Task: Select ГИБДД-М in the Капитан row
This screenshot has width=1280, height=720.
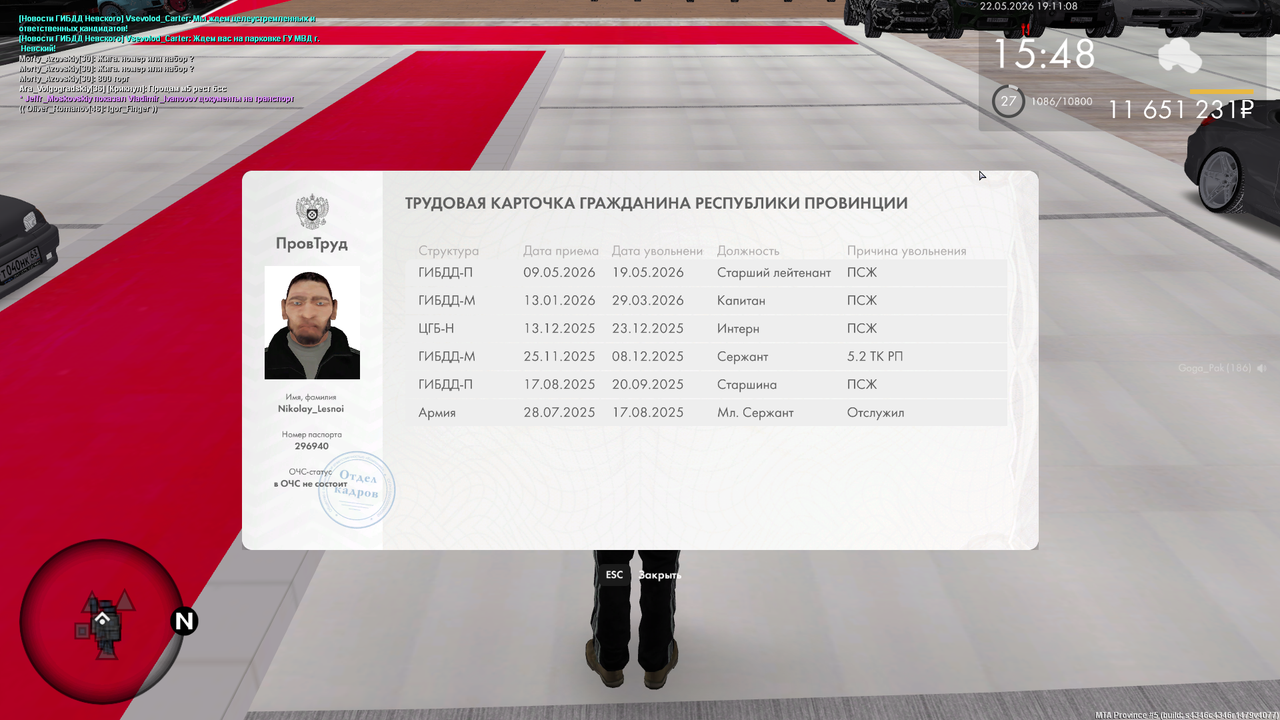Action: 447,301
